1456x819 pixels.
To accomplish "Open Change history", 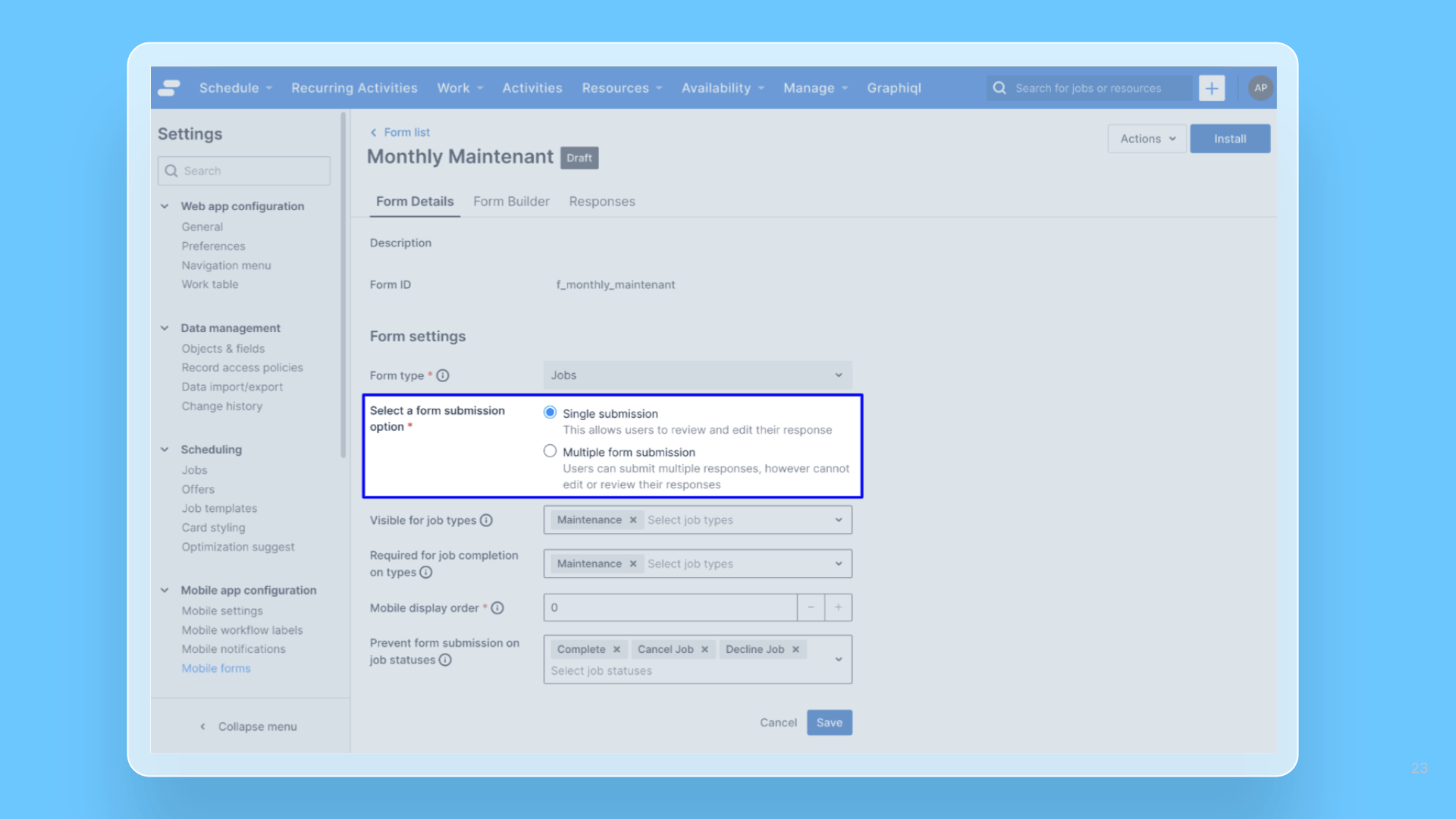I will pos(222,406).
